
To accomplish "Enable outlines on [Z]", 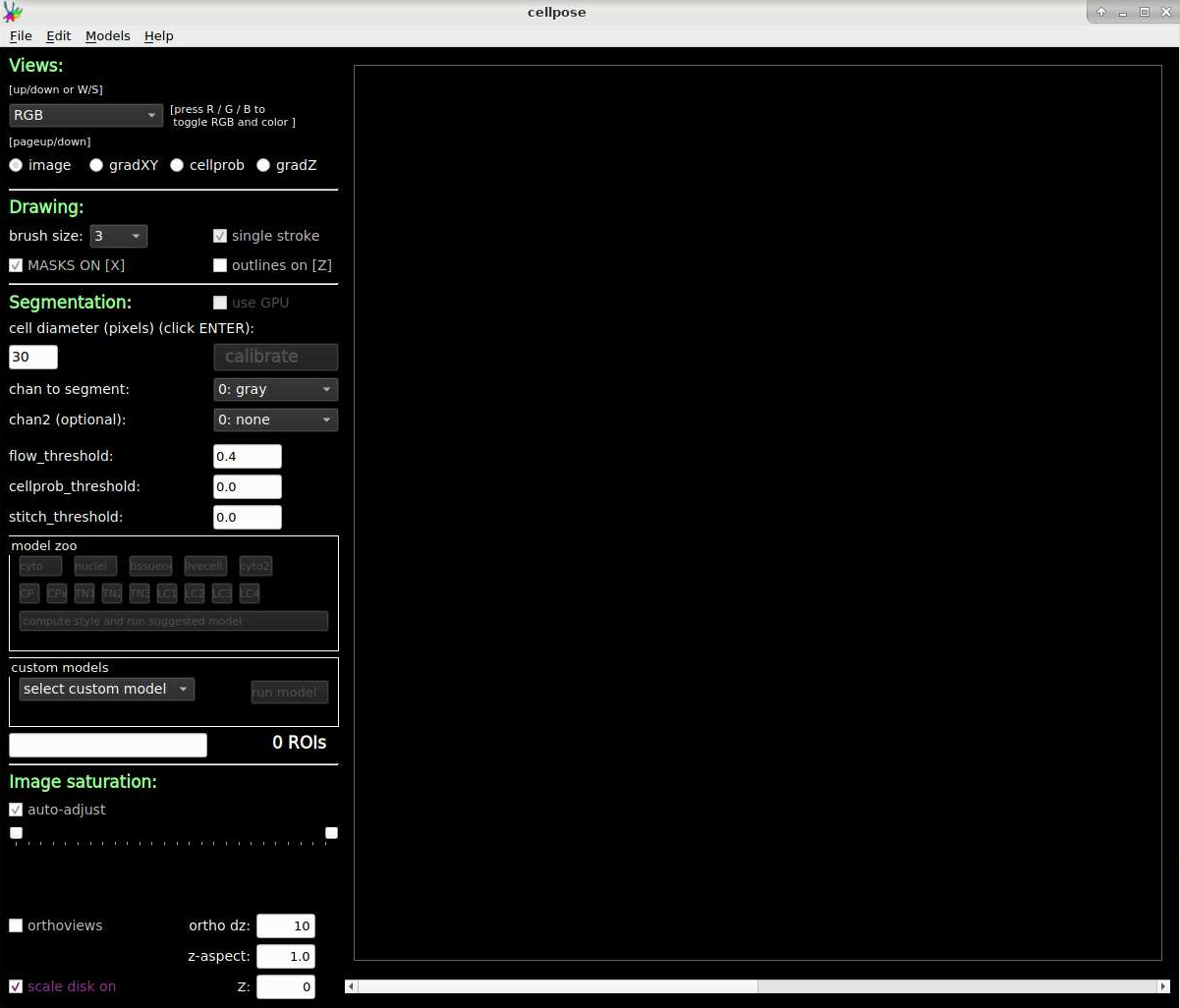I will (x=220, y=264).
